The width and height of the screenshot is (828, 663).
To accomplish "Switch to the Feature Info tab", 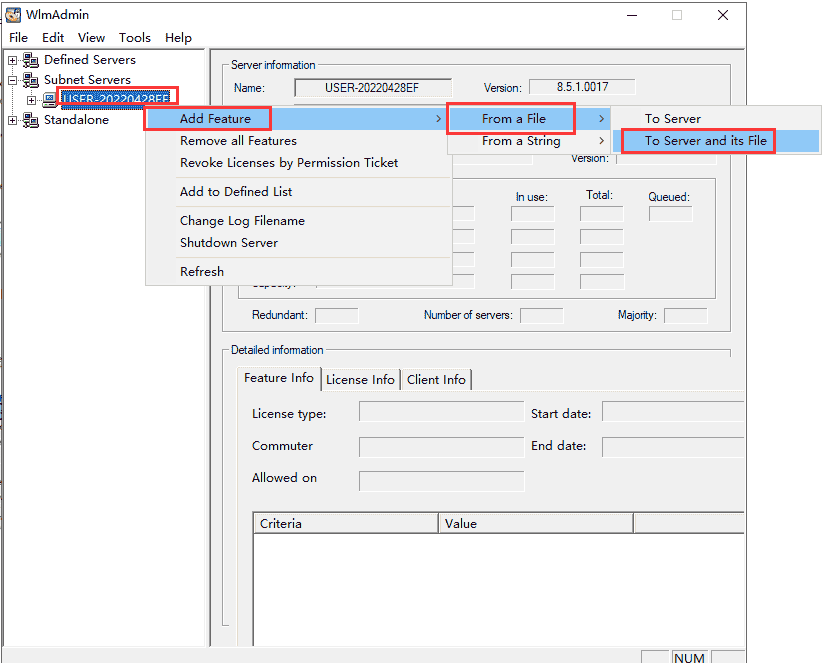I will (279, 378).
